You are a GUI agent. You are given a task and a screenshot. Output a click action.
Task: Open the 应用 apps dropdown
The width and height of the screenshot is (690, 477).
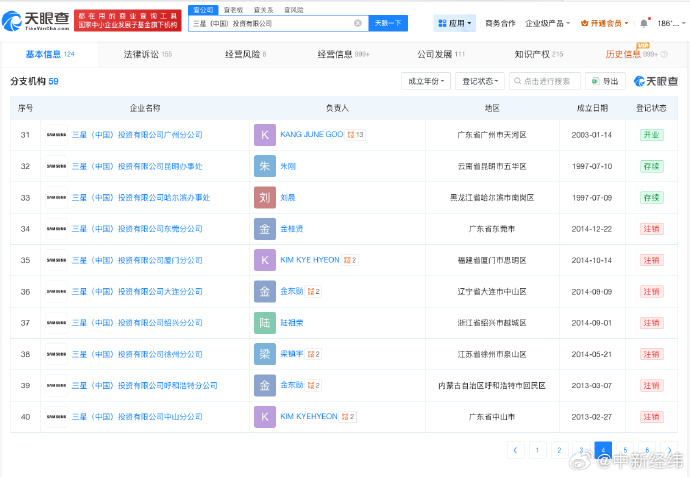[x=455, y=23]
